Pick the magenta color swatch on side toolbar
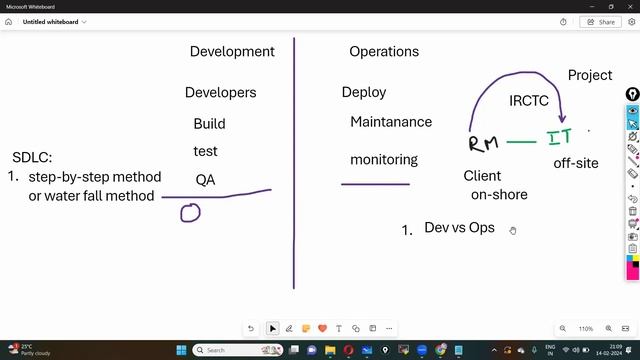Screen dimensions: 640x360 point(632,273)
